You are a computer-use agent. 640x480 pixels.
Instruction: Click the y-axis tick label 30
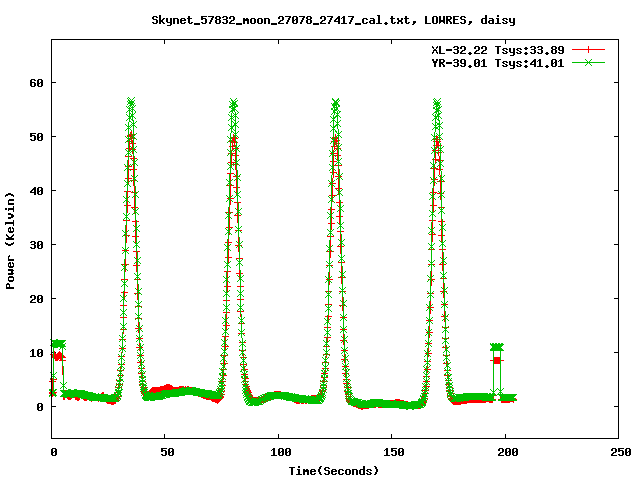coord(36,245)
